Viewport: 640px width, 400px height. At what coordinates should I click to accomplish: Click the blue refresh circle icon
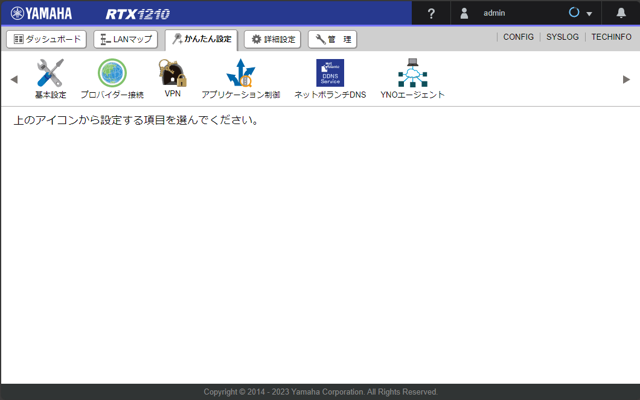pyautogui.click(x=574, y=13)
